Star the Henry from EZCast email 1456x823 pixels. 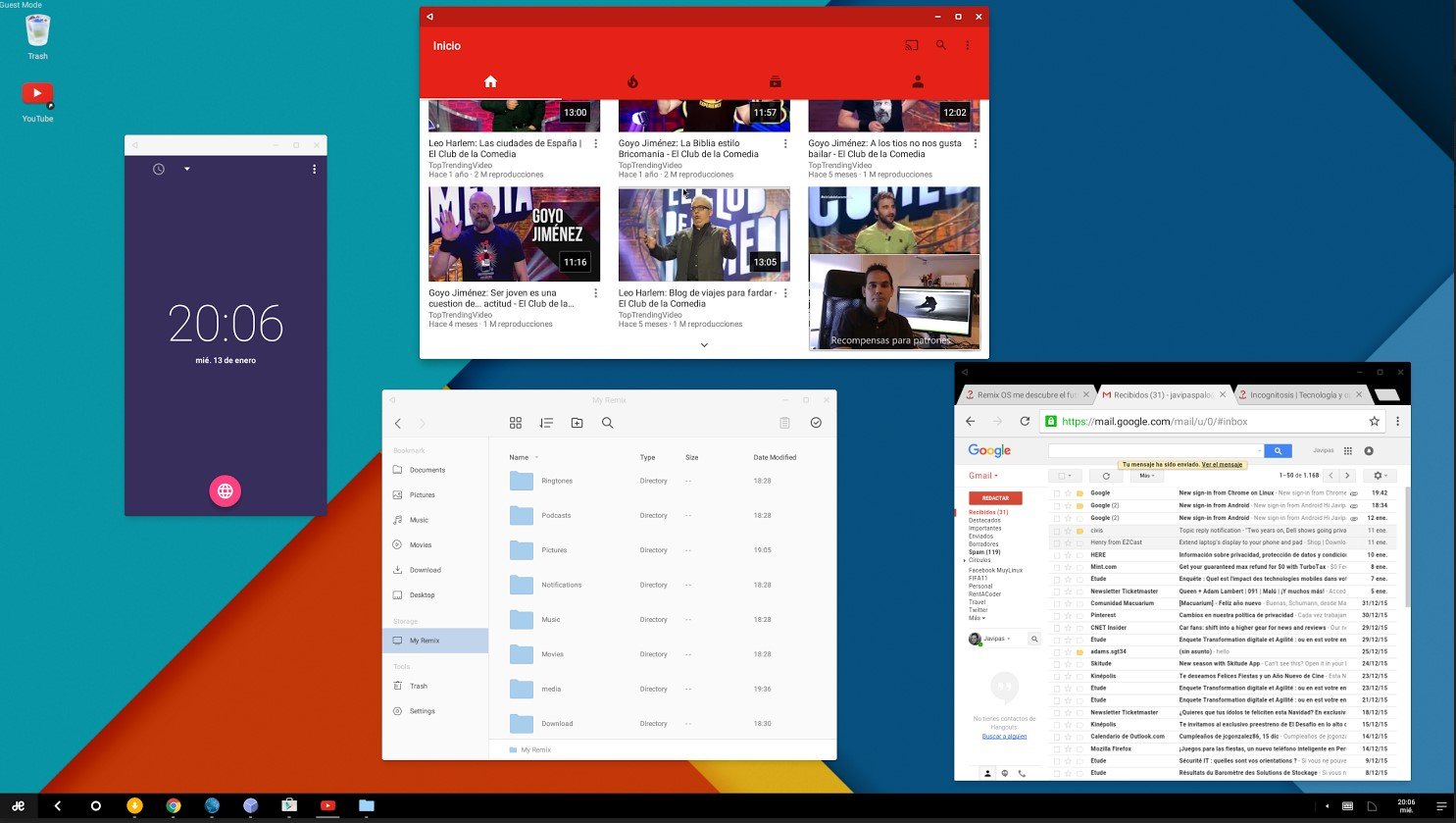(x=1068, y=542)
